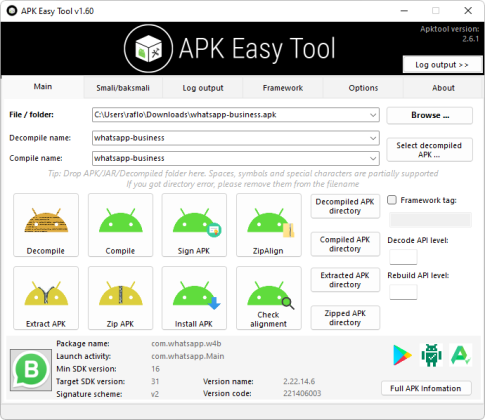The width and height of the screenshot is (485, 420).
Task: Click version name value 2.22.14.6
Action: pyautogui.click(x=299, y=381)
